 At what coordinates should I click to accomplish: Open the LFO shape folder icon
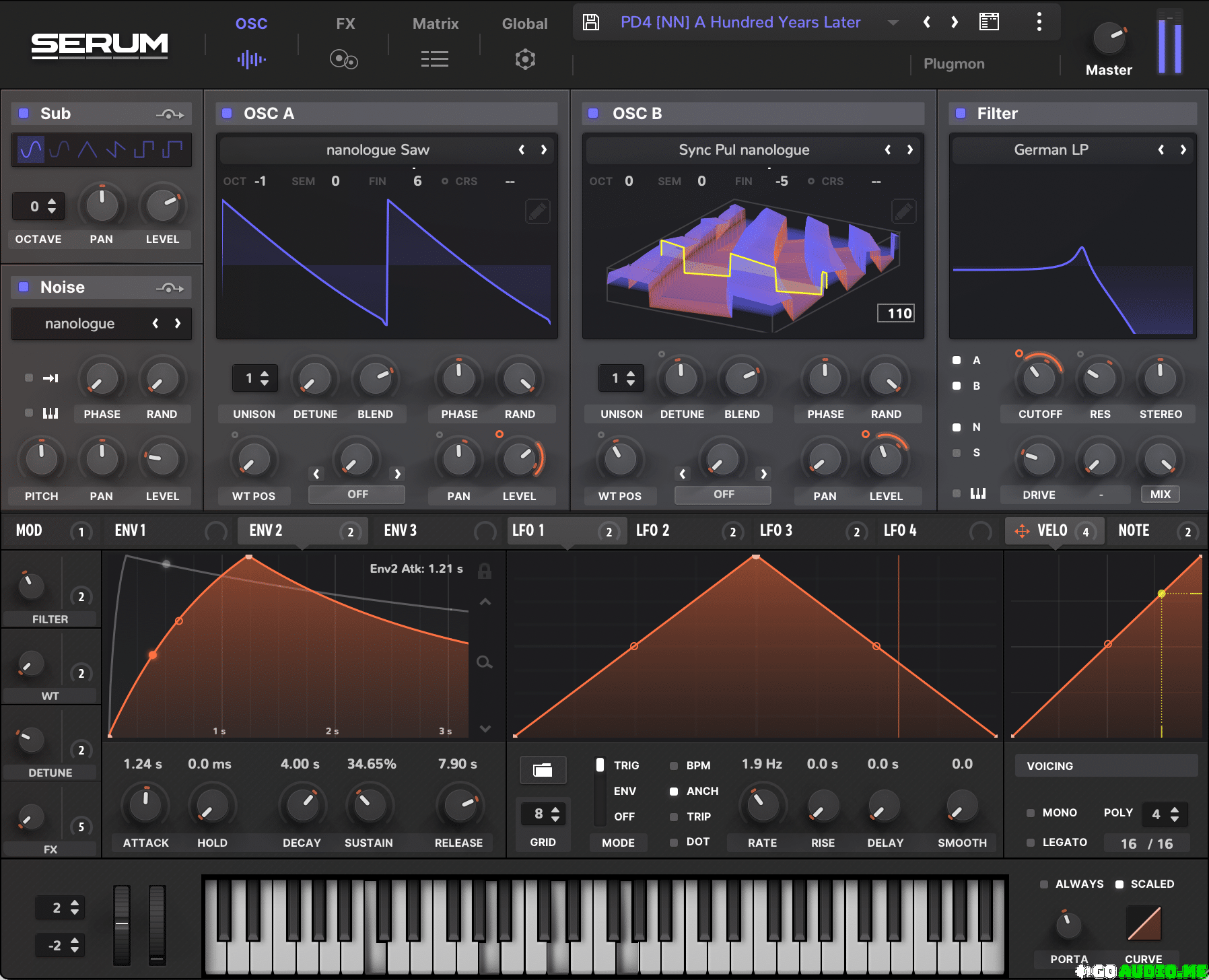(x=543, y=770)
